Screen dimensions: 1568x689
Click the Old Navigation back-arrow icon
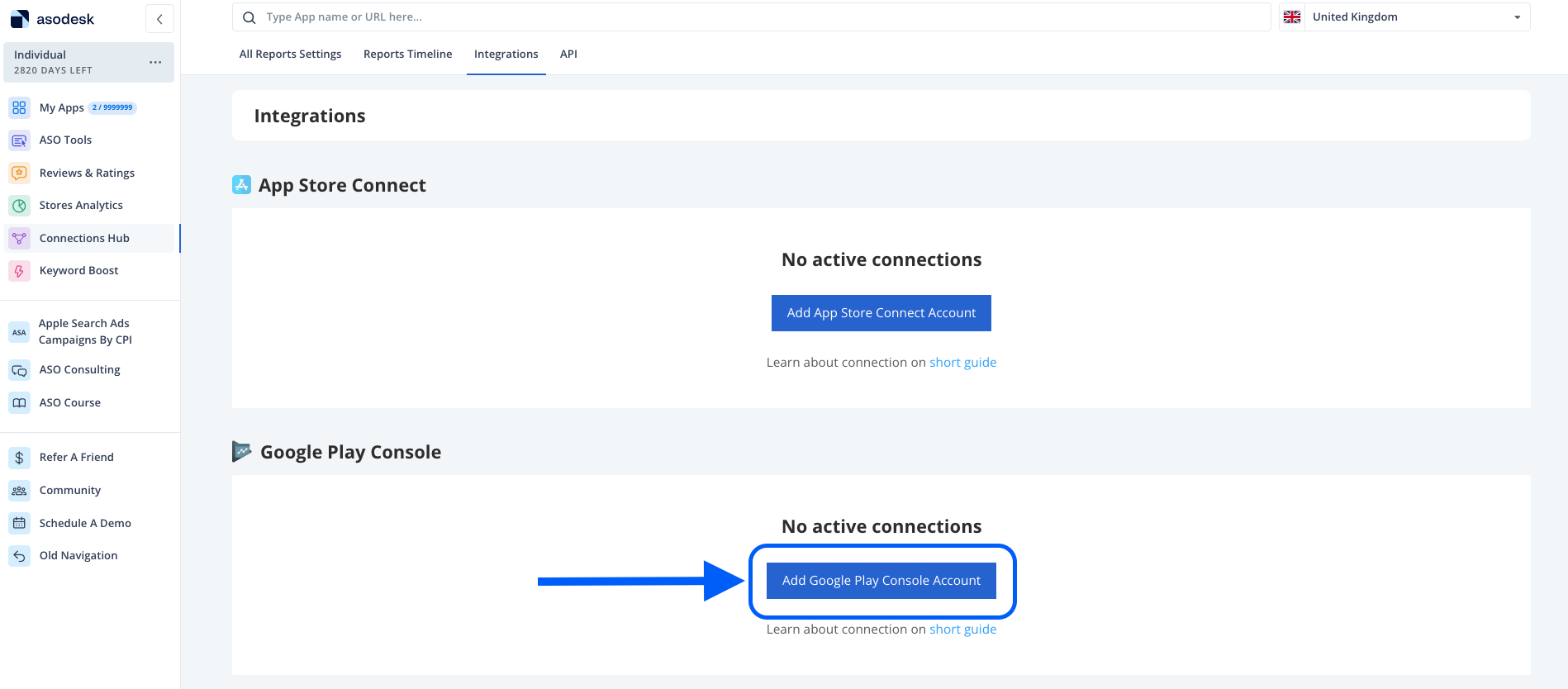click(x=19, y=556)
